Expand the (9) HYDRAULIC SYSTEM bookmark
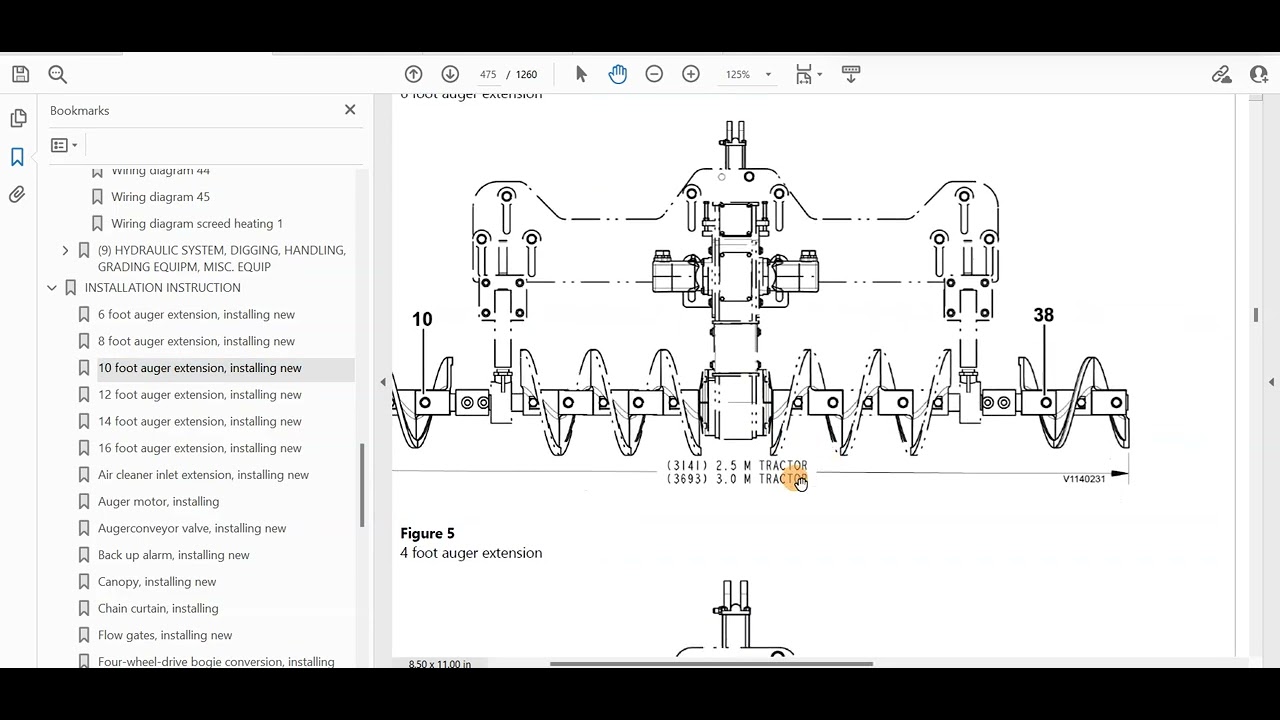 pyautogui.click(x=65, y=250)
